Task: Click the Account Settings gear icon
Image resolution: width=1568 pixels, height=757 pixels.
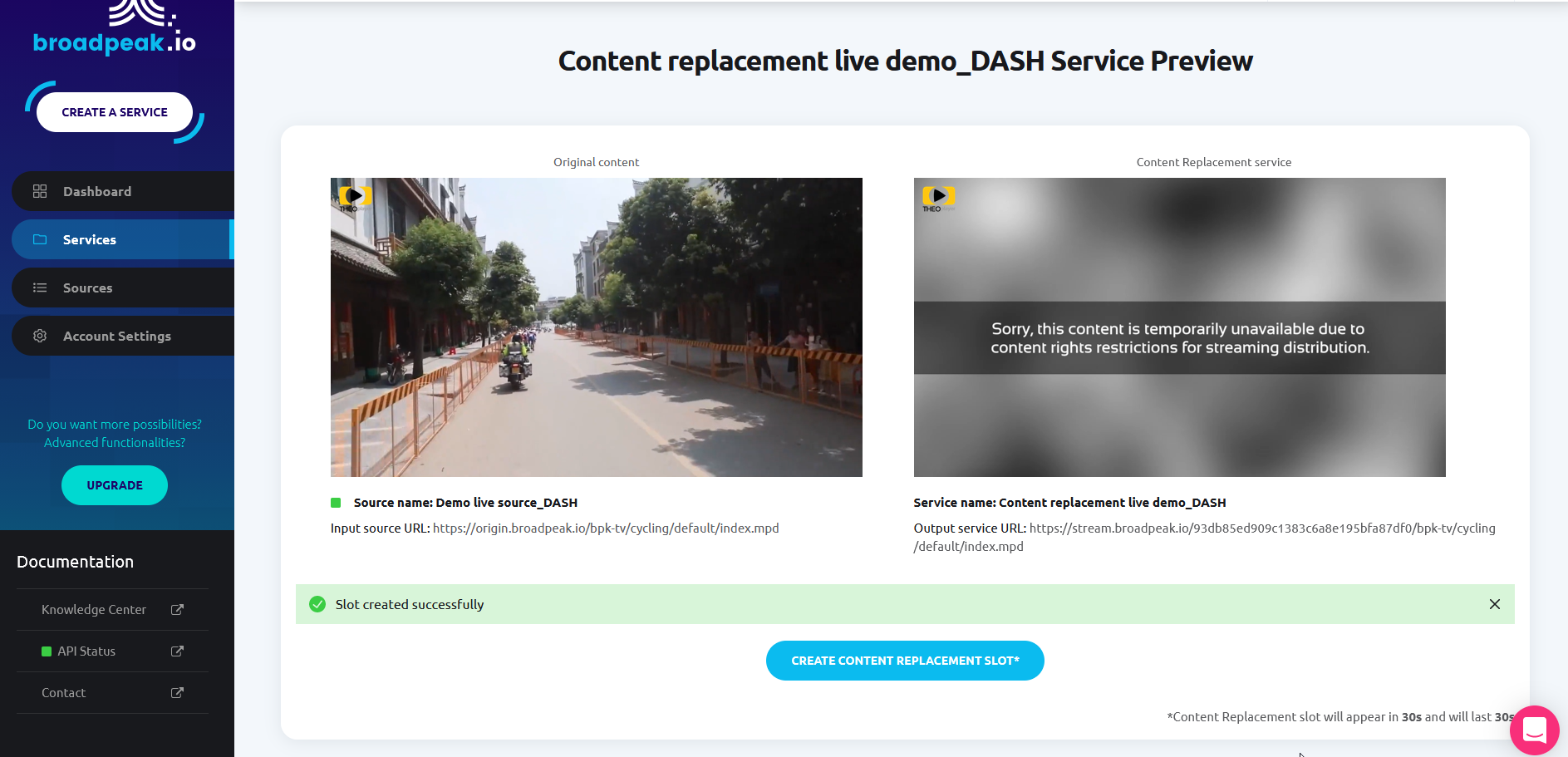Action: click(40, 336)
